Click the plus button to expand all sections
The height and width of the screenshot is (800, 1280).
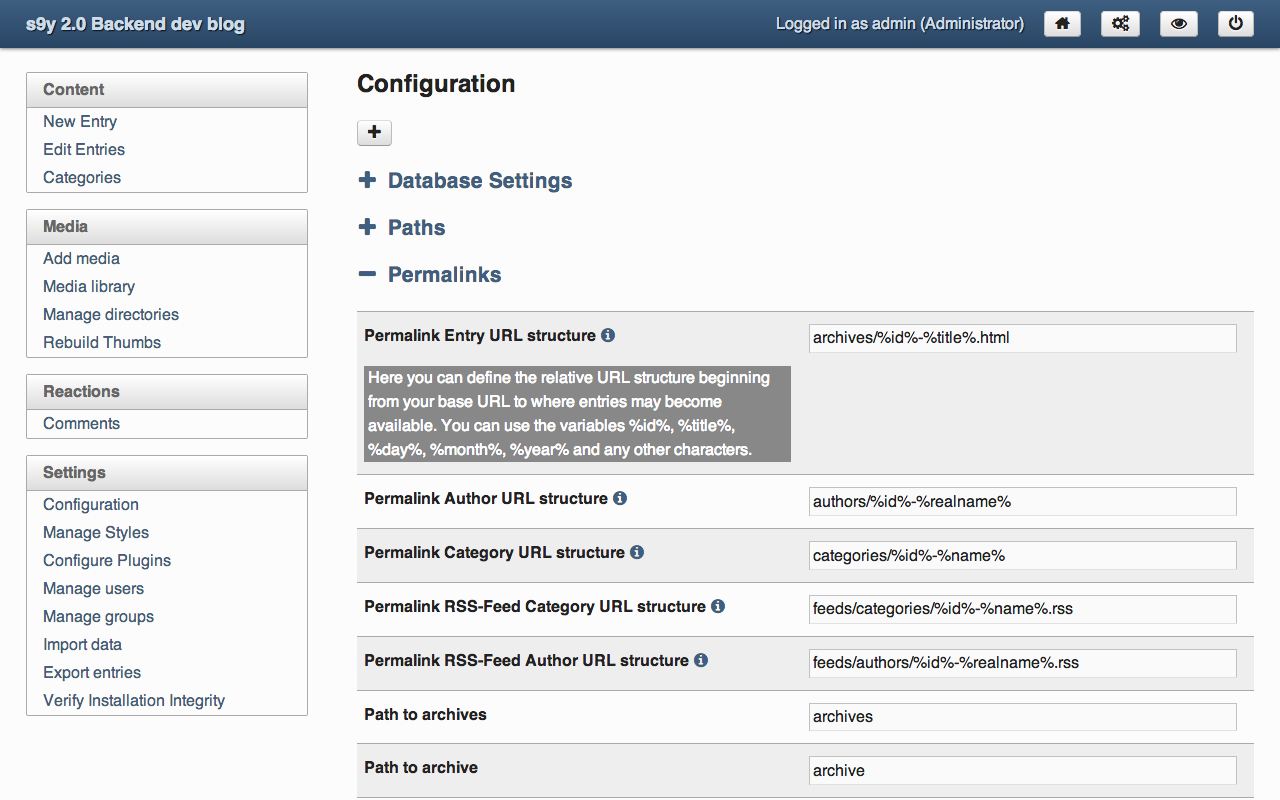tap(374, 132)
